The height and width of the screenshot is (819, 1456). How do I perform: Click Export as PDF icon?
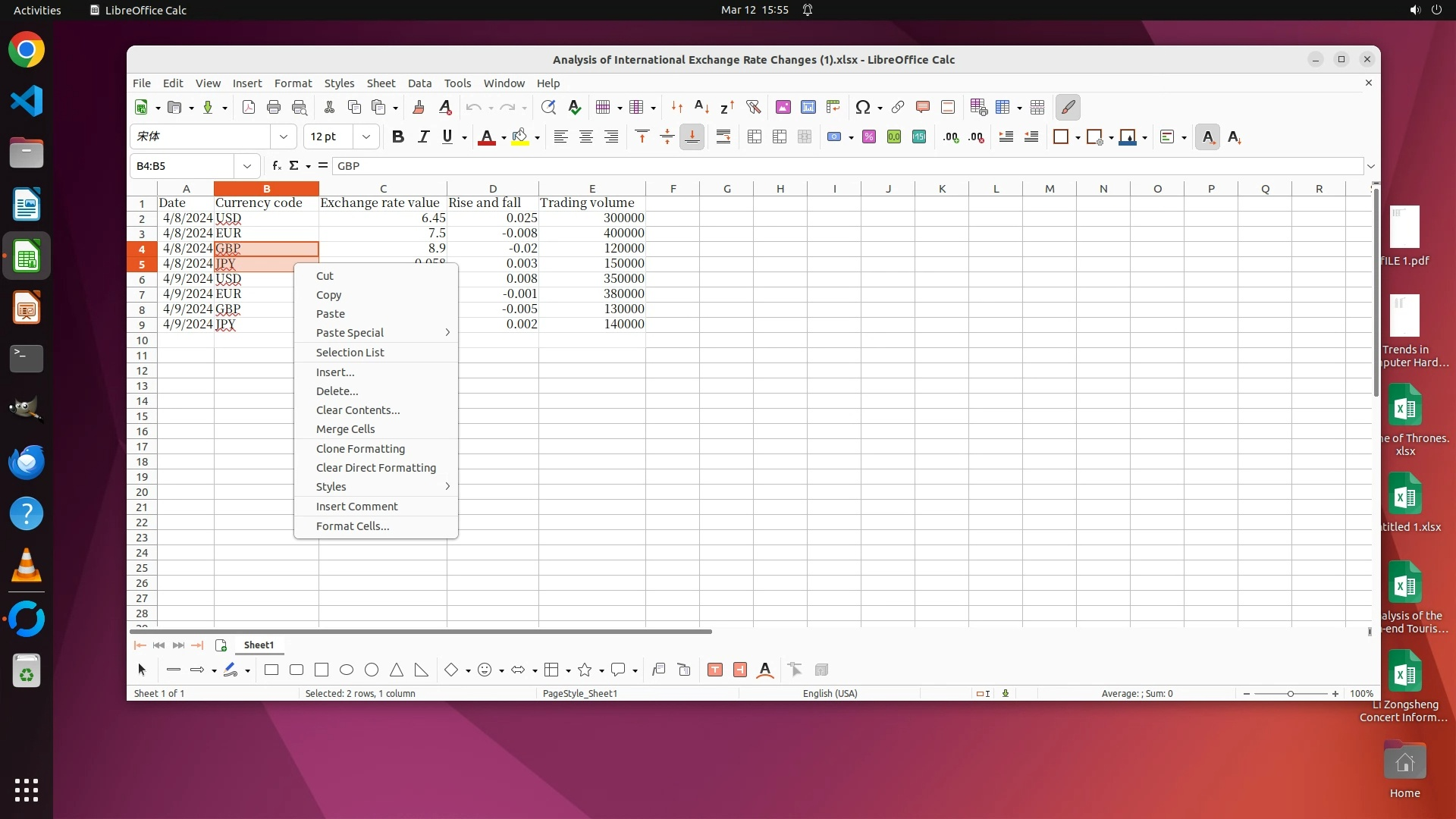coord(249,107)
